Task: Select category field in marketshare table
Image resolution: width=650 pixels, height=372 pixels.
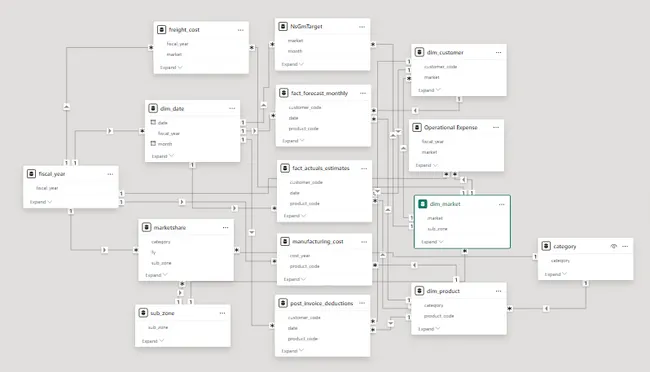Action: [x=161, y=241]
